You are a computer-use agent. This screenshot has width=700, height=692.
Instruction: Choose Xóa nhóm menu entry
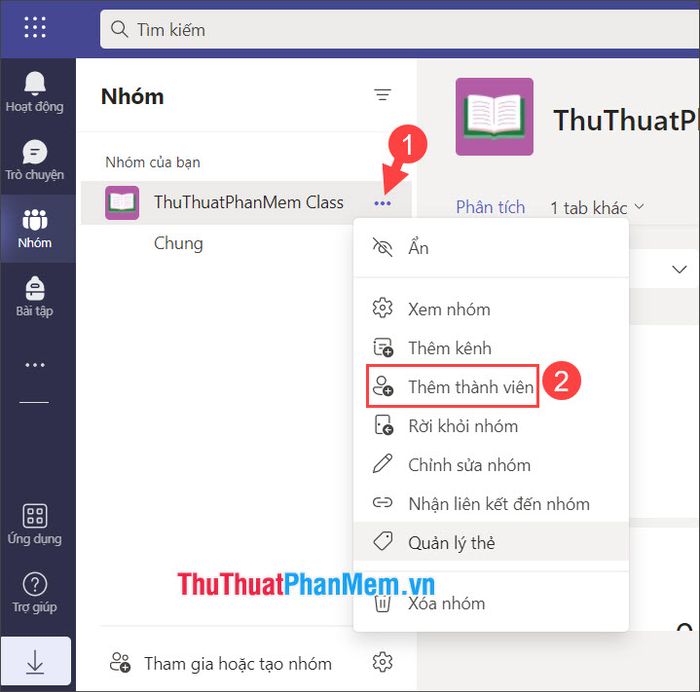(x=491, y=604)
